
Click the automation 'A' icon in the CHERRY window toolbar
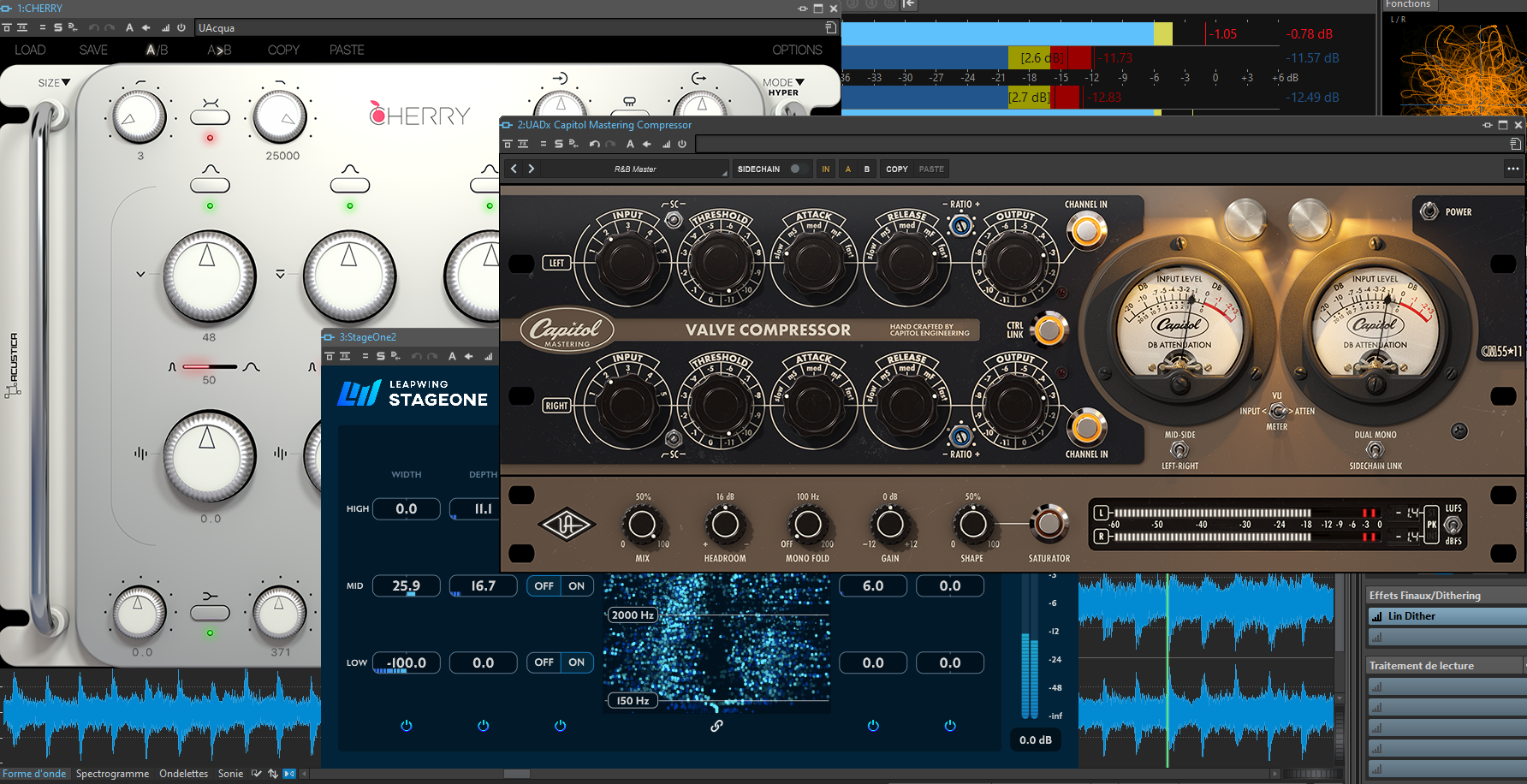[130, 27]
